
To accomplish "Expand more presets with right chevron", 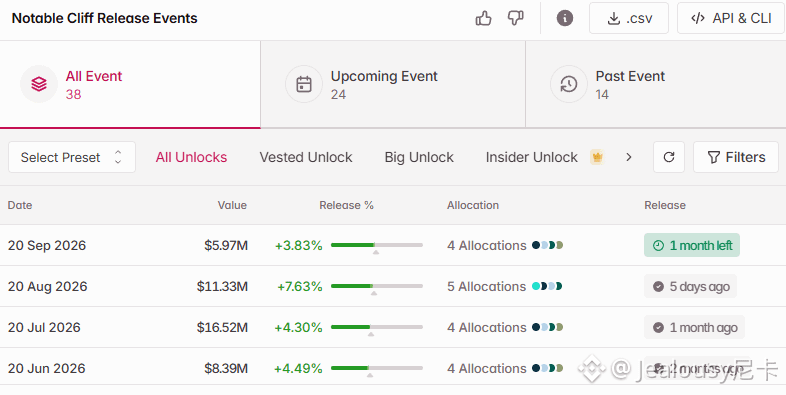I will coord(629,157).
